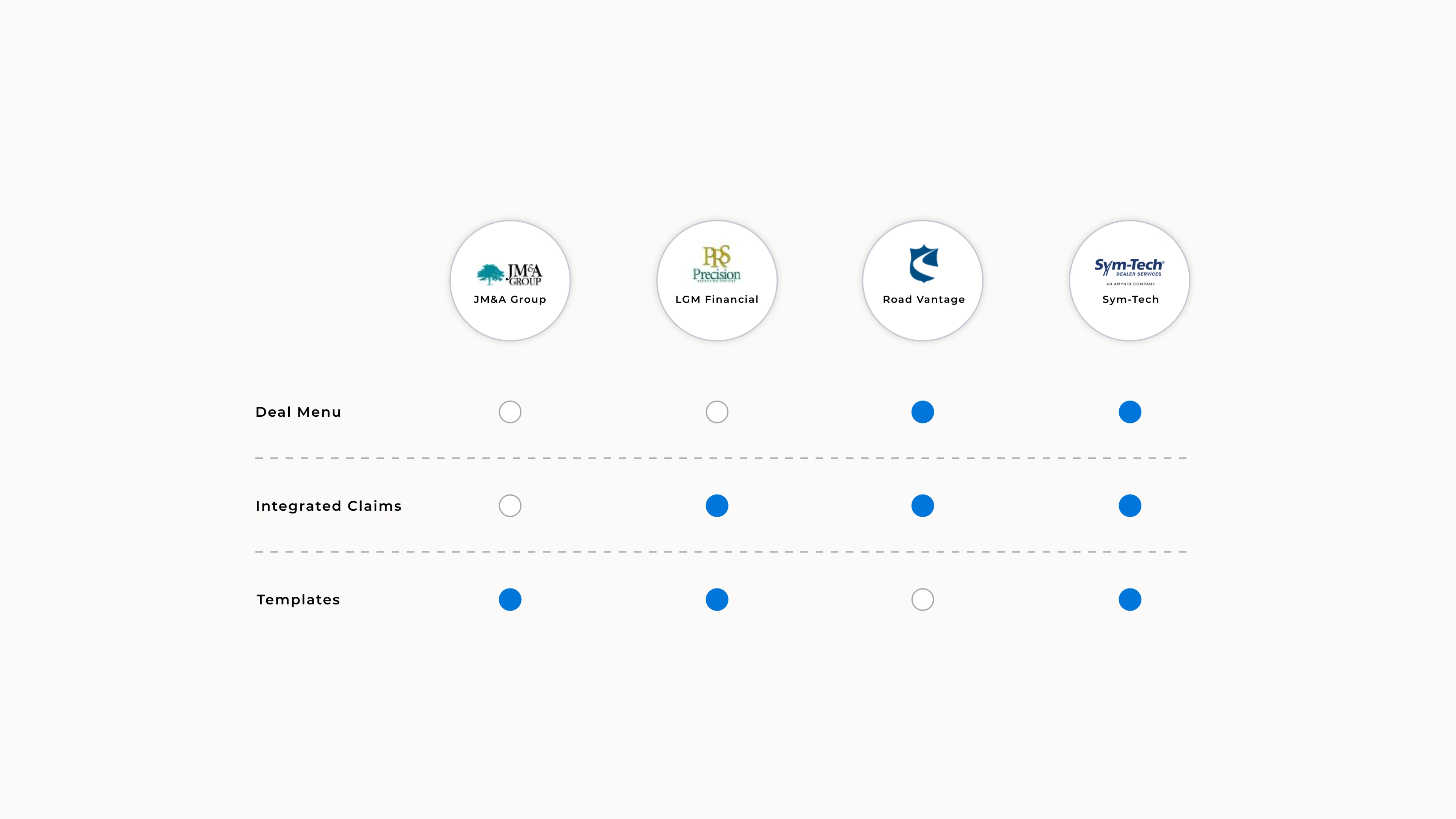Toggle Integrated Claims dot for Sym-Tech

[x=1130, y=506]
